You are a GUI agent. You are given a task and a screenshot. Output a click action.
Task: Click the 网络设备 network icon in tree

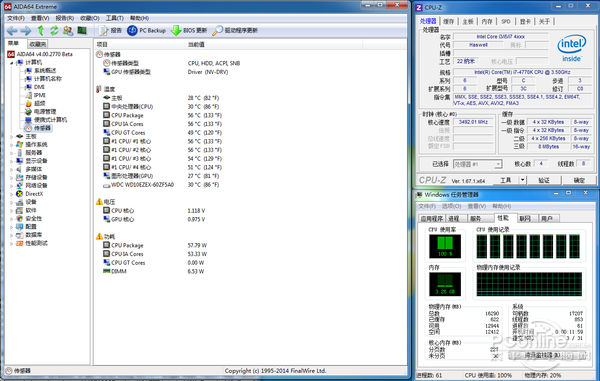pyautogui.click(x=20, y=186)
